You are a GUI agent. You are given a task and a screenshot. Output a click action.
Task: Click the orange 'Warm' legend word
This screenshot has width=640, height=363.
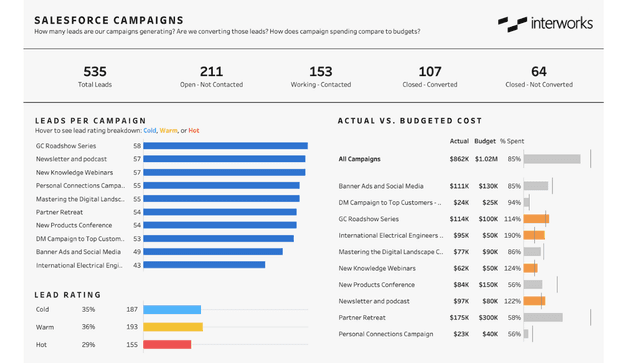click(x=169, y=131)
